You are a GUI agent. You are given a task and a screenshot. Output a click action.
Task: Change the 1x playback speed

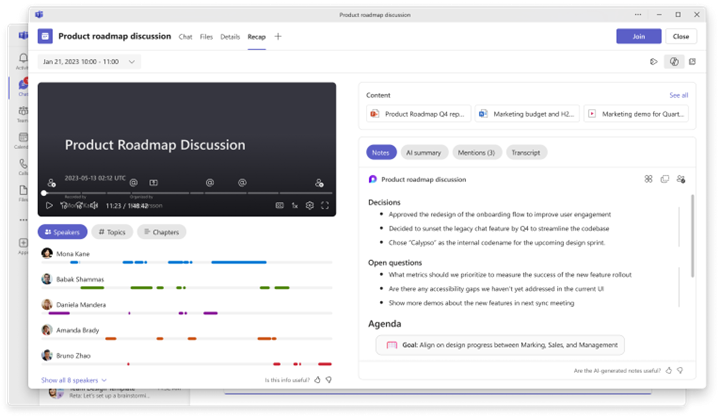(x=295, y=206)
